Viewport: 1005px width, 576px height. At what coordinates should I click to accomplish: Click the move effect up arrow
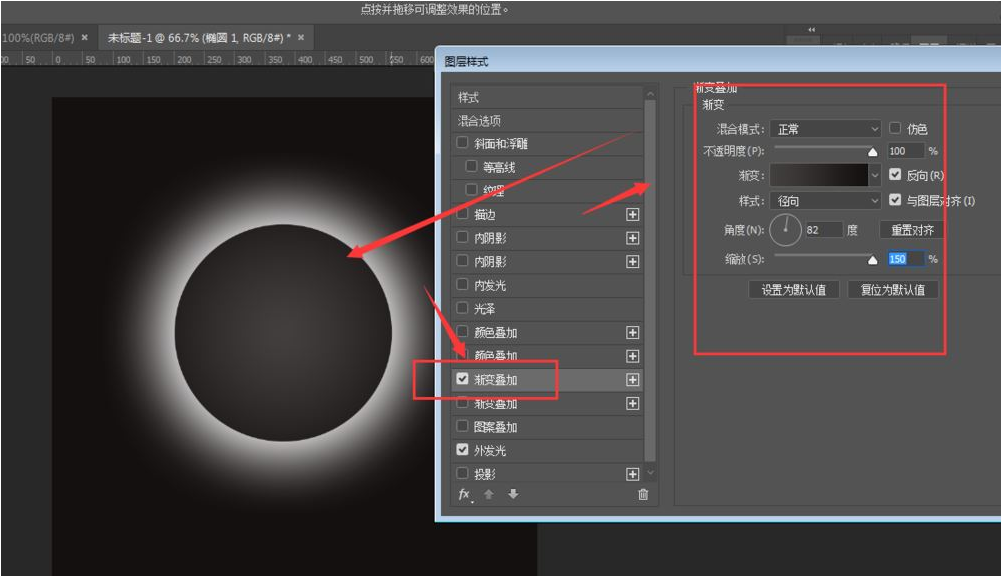tap(489, 495)
